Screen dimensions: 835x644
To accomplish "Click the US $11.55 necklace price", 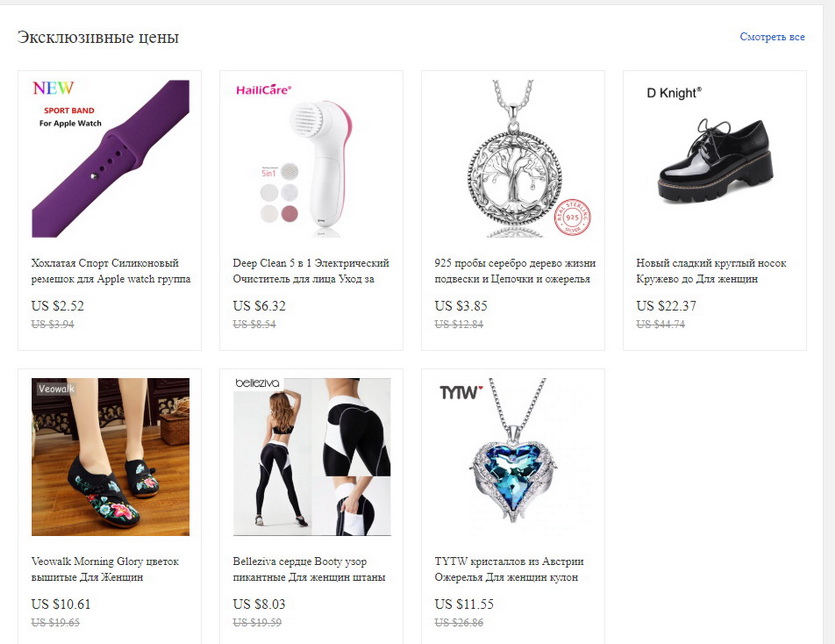I will [464, 604].
